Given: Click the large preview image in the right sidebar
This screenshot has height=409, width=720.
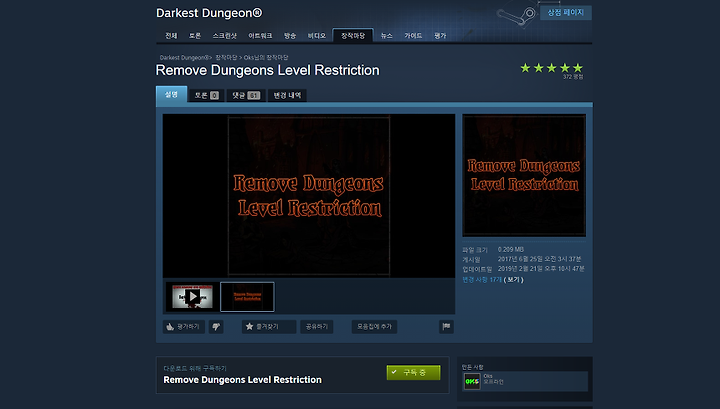Looking at the screenshot, I should tap(524, 175).
